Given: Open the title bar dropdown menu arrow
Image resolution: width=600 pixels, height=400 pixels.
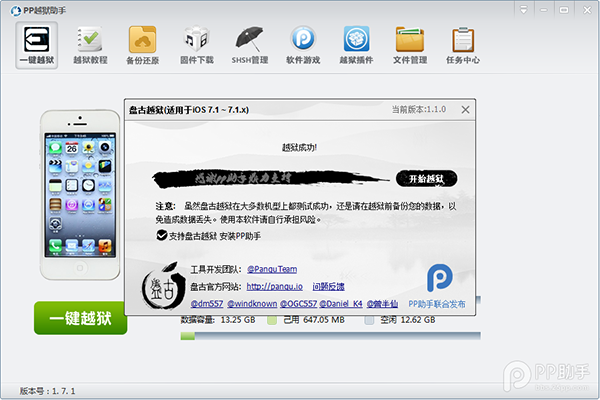Looking at the screenshot, I should (x=523, y=10).
